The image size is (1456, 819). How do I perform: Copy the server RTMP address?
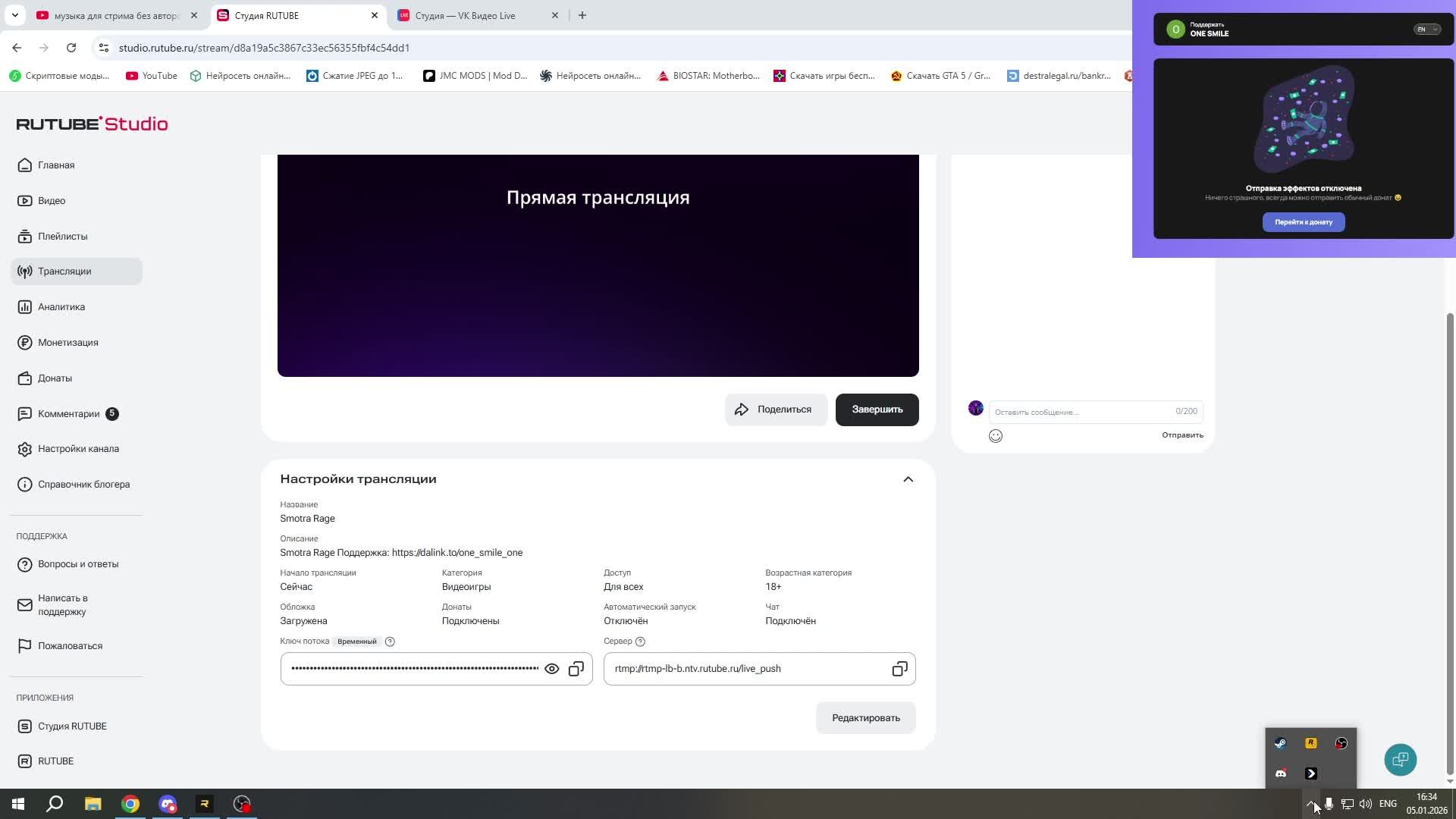click(x=899, y=669)
